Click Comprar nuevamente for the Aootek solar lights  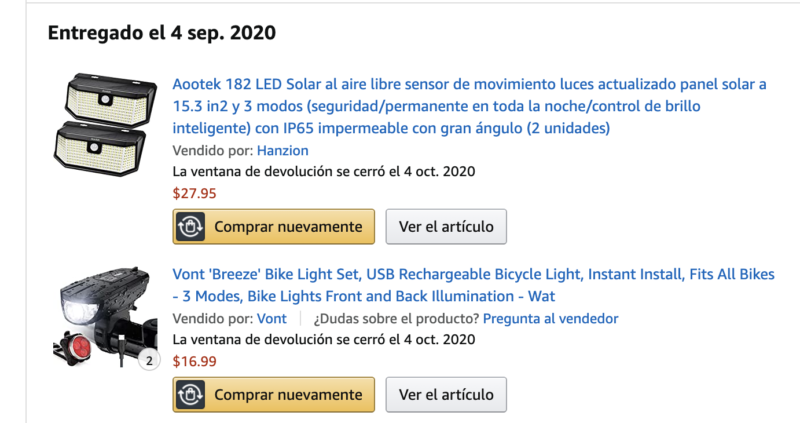pos(273,227)
